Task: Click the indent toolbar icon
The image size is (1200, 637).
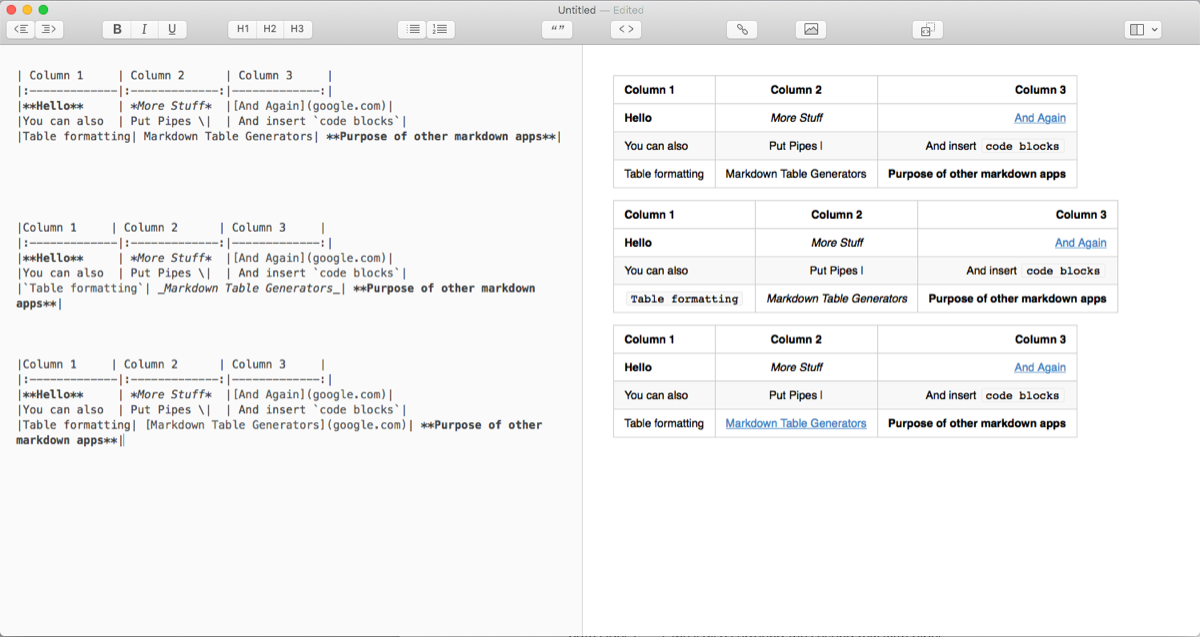Action: 49,29
